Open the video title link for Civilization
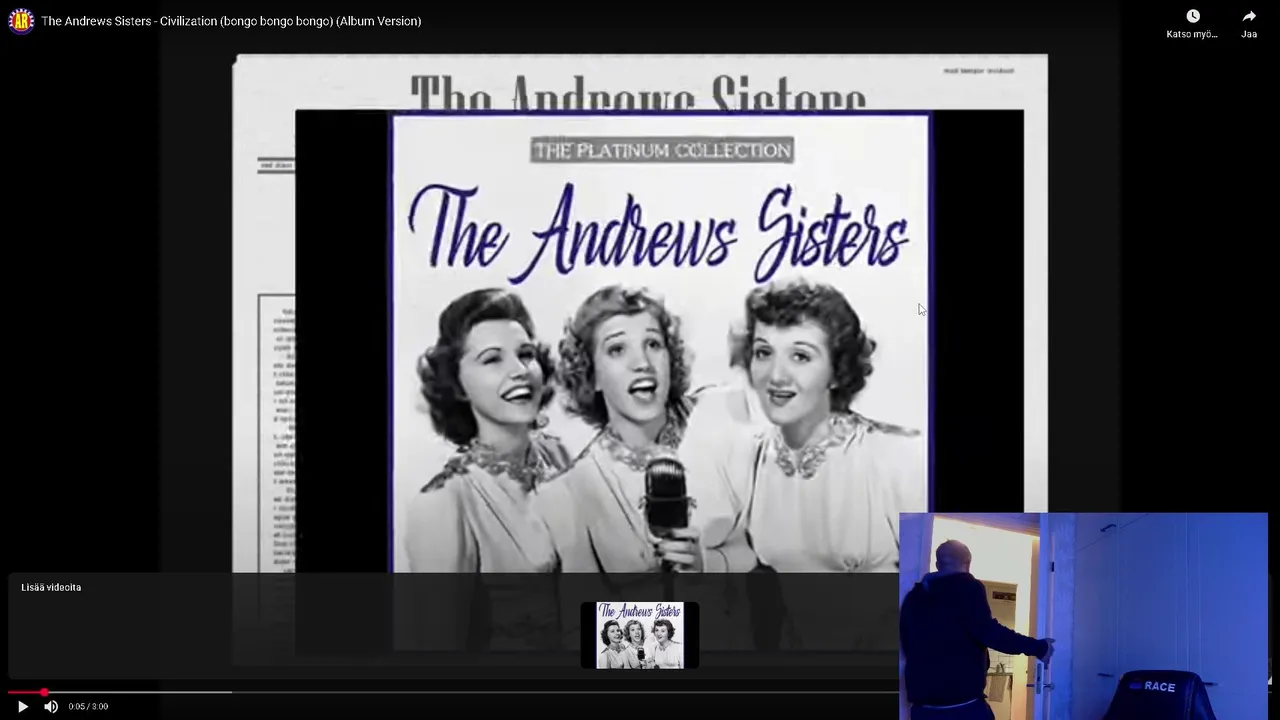 click(231, 21)
